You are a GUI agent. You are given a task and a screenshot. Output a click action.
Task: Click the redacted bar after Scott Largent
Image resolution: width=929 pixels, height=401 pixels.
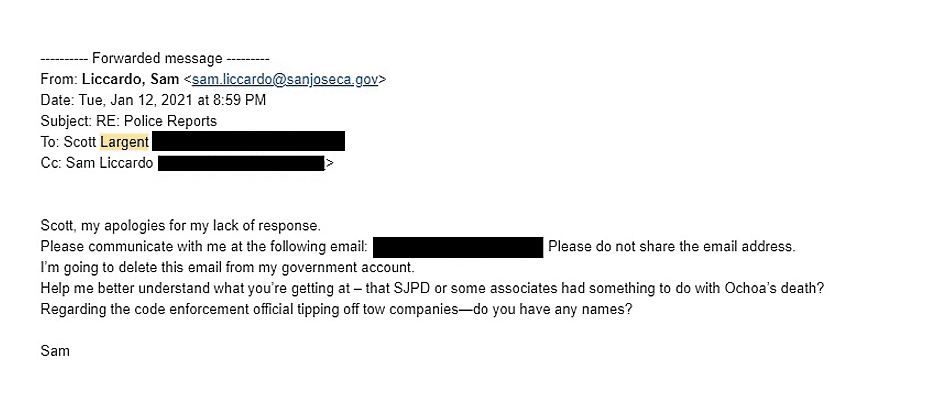[x=248, y=142]
